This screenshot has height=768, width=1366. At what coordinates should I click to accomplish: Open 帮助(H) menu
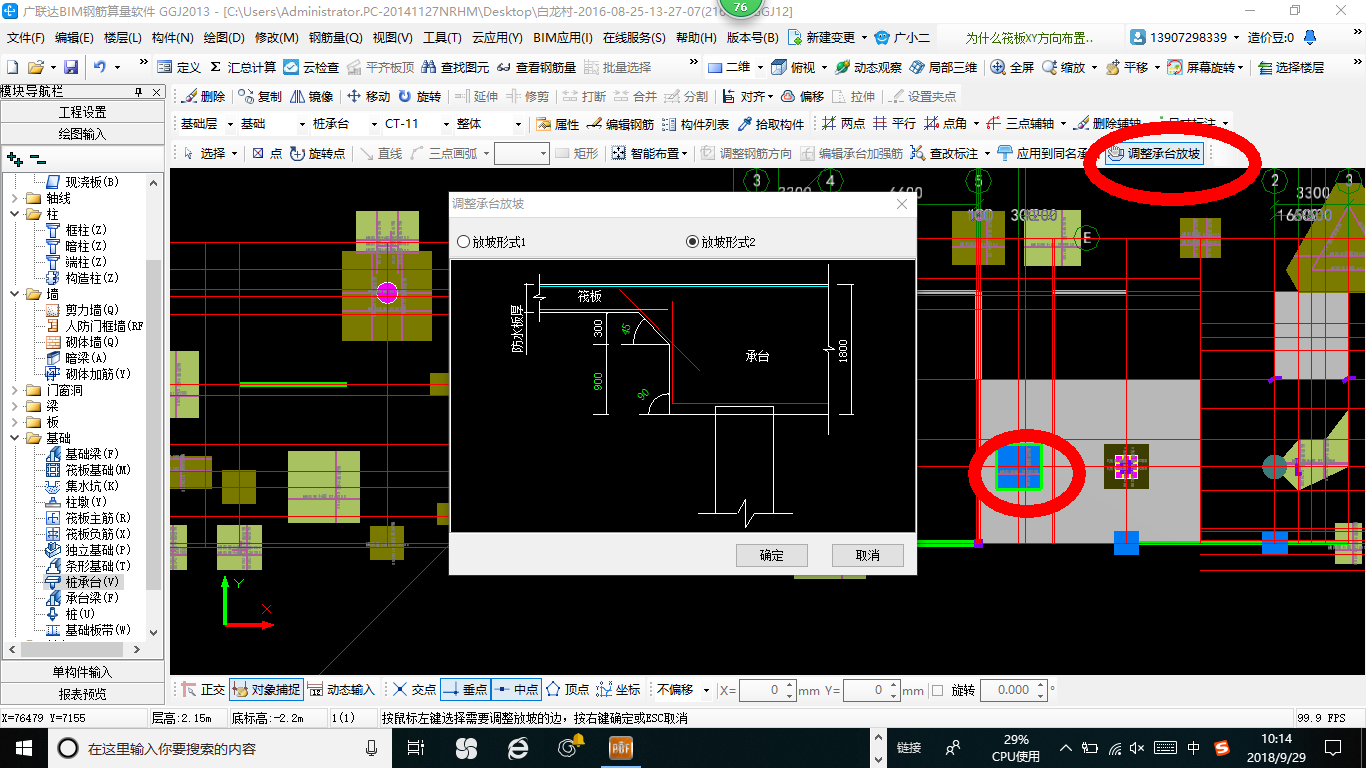(x=696, y=38)
